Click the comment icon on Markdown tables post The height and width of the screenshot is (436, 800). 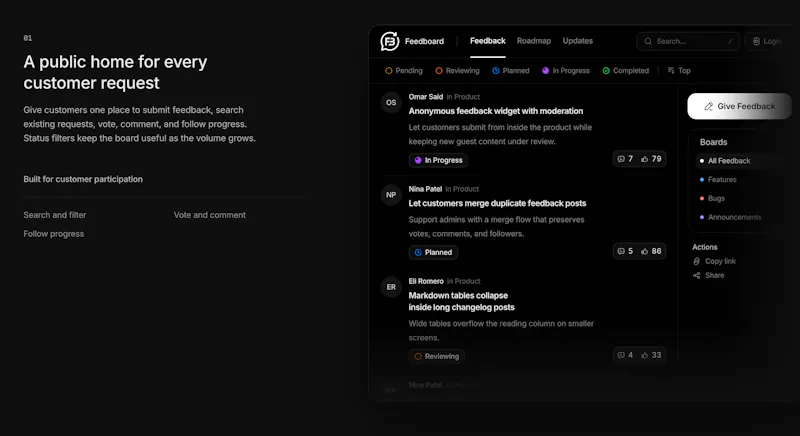(621, 355)
